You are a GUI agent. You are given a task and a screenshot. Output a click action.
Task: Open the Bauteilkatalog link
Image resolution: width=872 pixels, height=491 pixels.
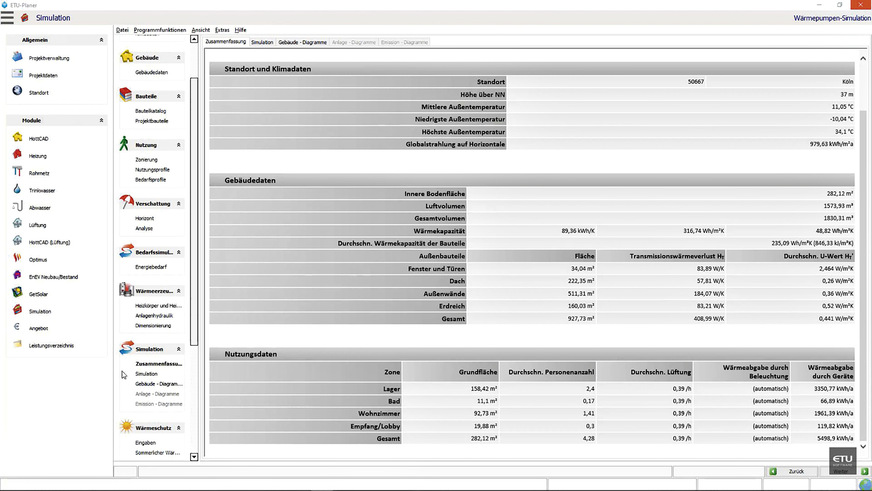click(x=152, y=111)
